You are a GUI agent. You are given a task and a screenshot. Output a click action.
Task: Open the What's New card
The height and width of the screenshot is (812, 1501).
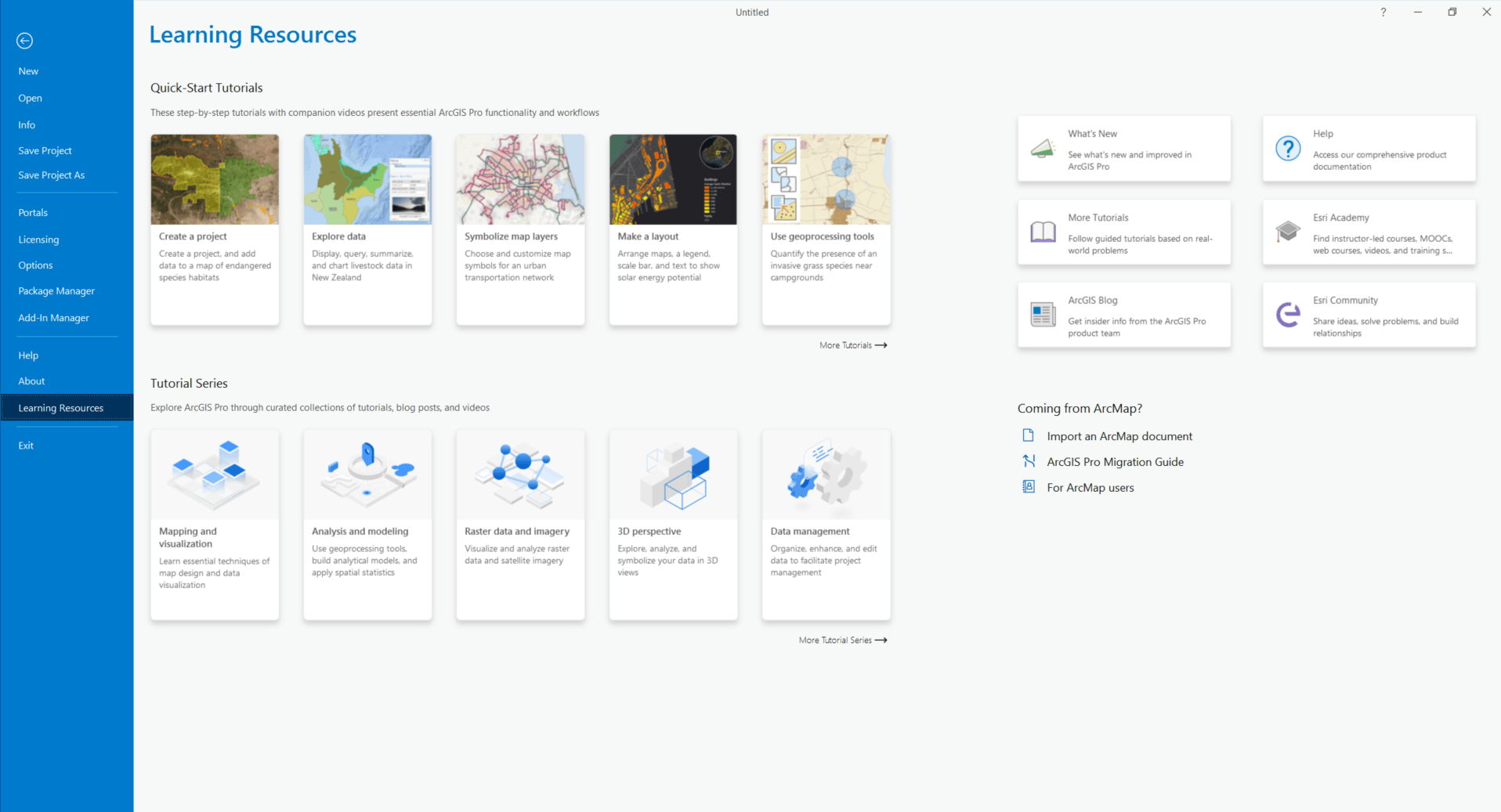1123,149
